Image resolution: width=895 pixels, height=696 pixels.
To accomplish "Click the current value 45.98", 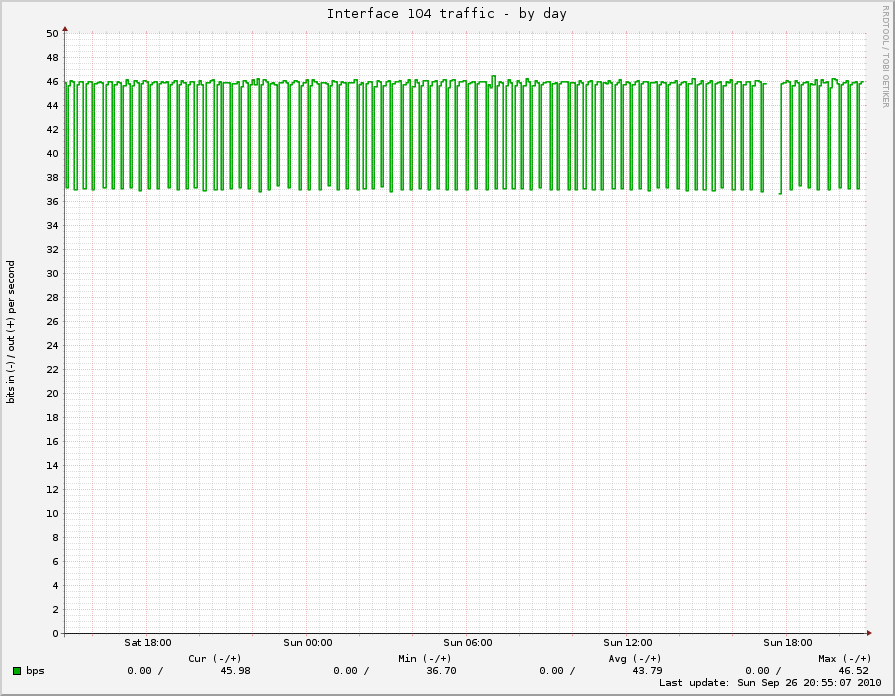I will pos(236,671).
